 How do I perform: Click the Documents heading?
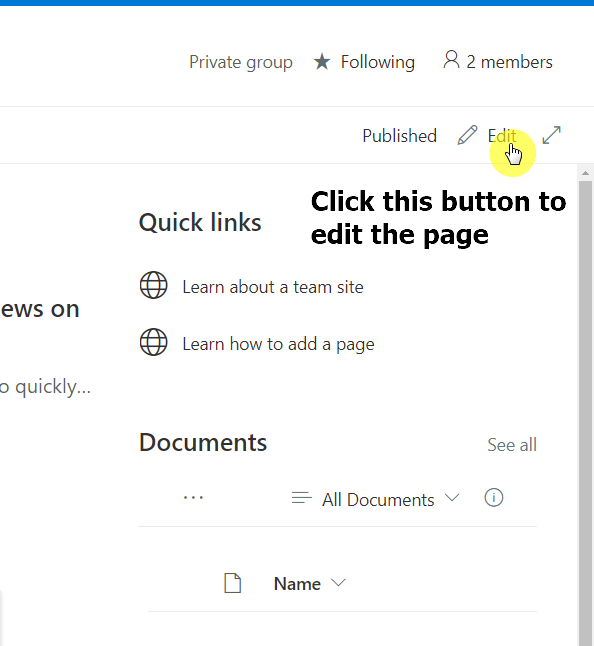pos(203,442)
